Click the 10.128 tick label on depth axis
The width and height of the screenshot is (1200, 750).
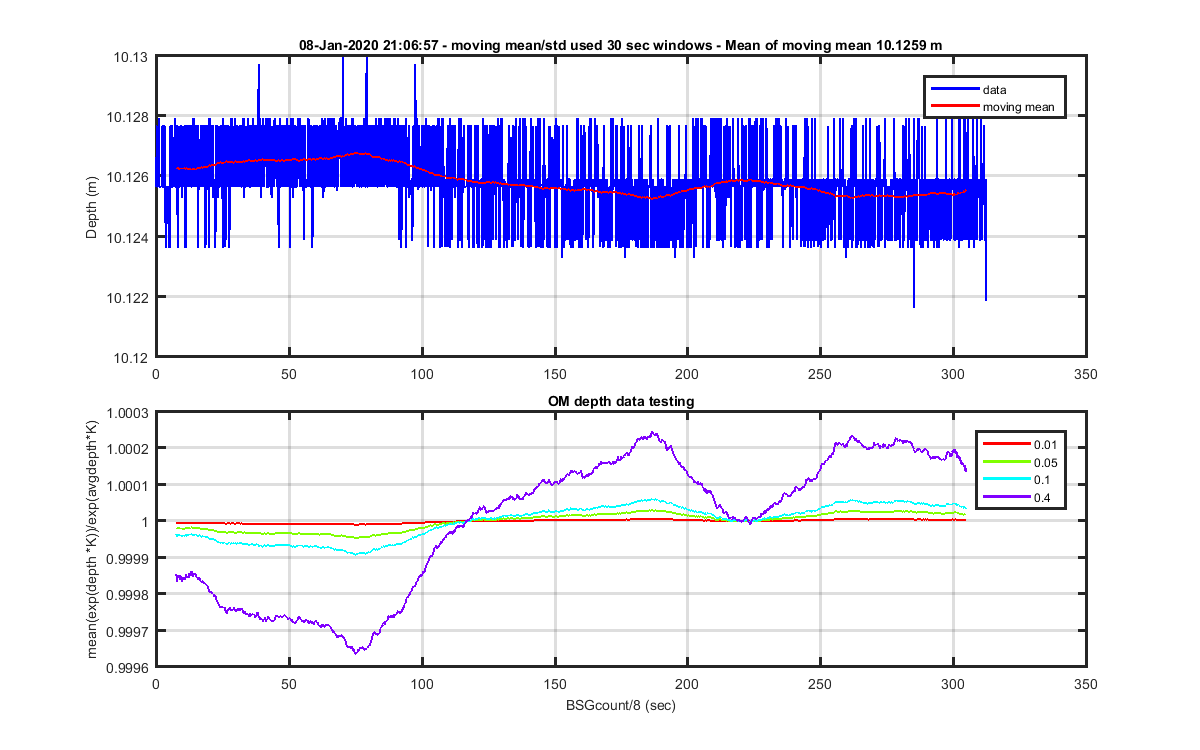(x=128, y=117)
